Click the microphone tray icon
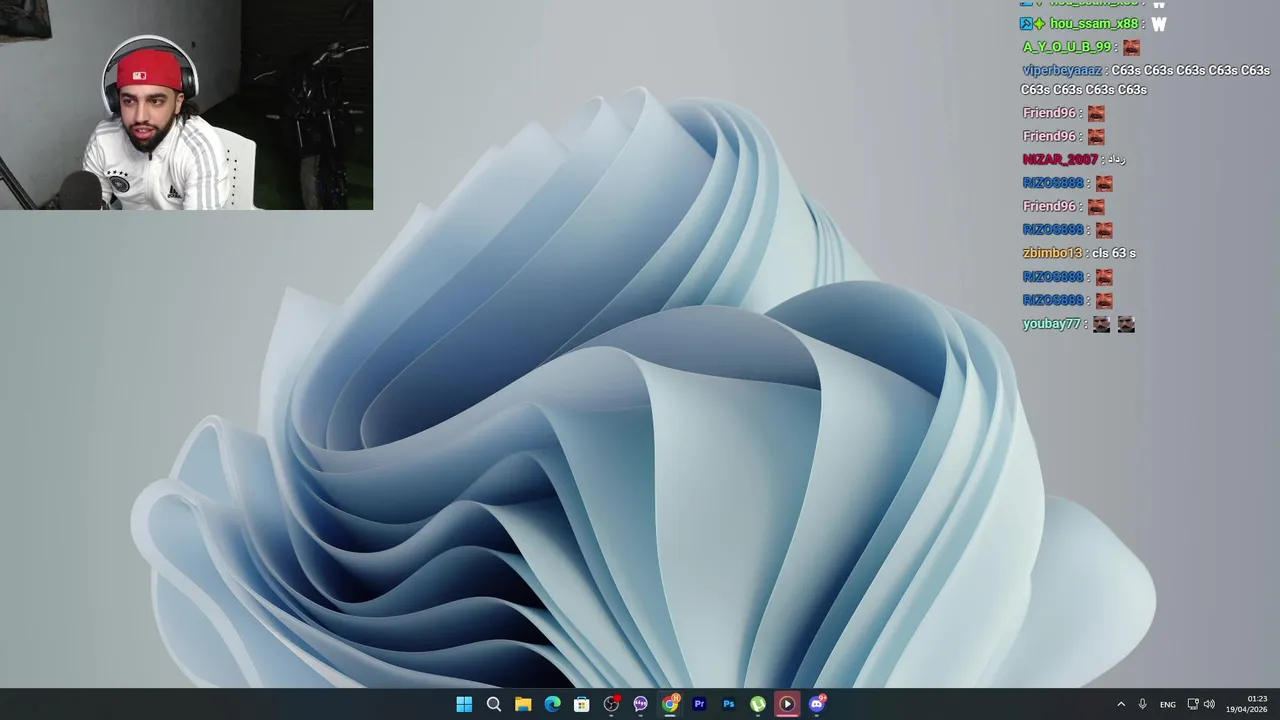 (x=1142, y=704)
